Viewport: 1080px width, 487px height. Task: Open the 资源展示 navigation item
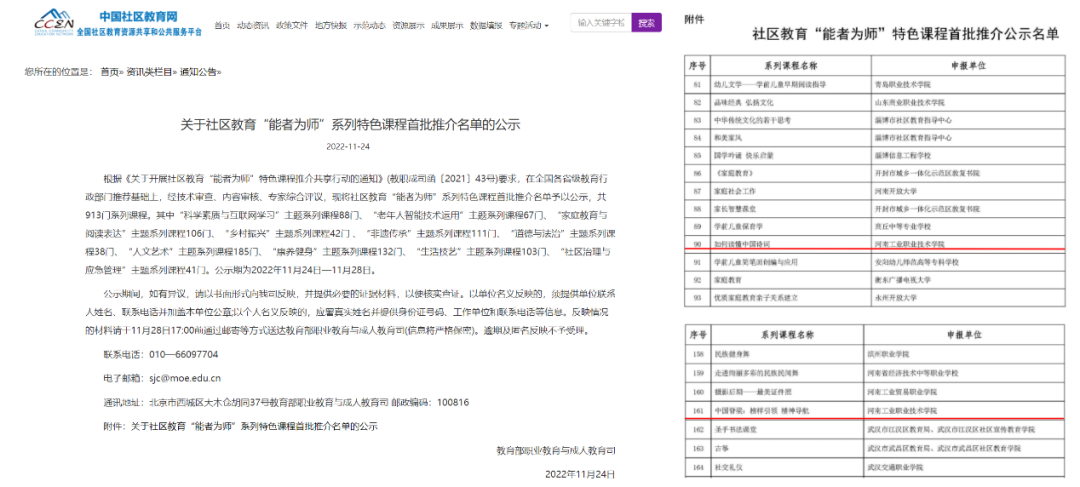tap(408, 25)
